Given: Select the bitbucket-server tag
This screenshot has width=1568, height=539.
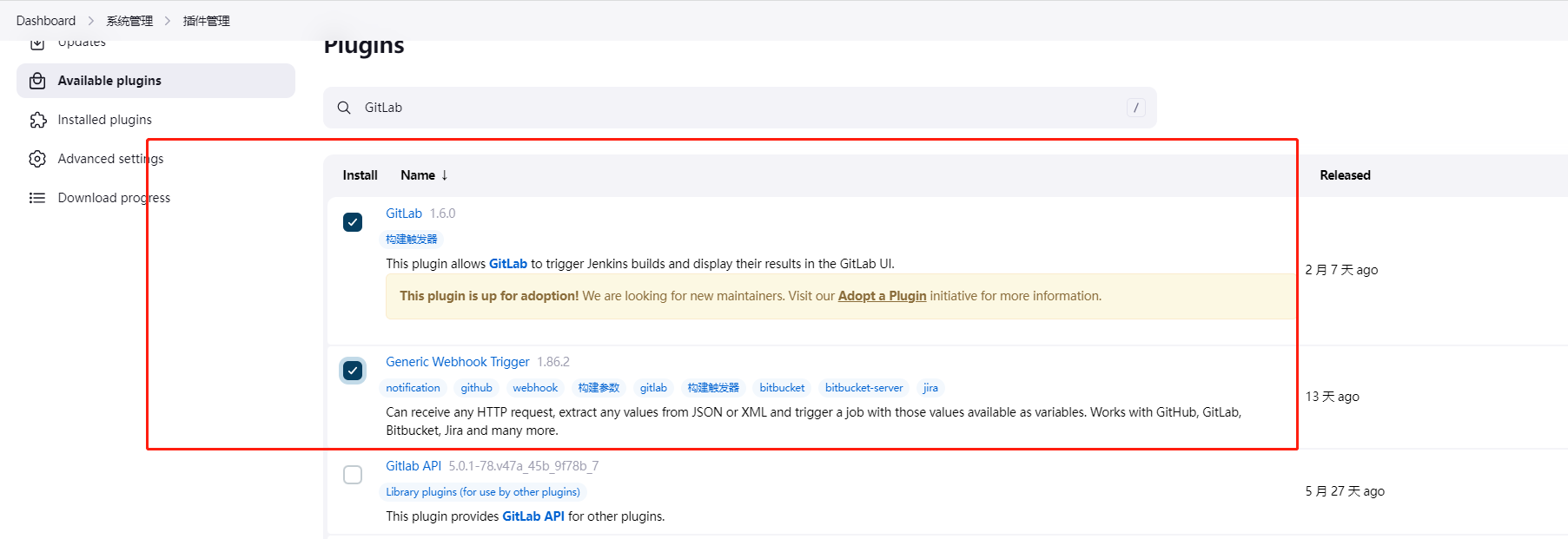Looking at the screenshot, I should point(863,388).
